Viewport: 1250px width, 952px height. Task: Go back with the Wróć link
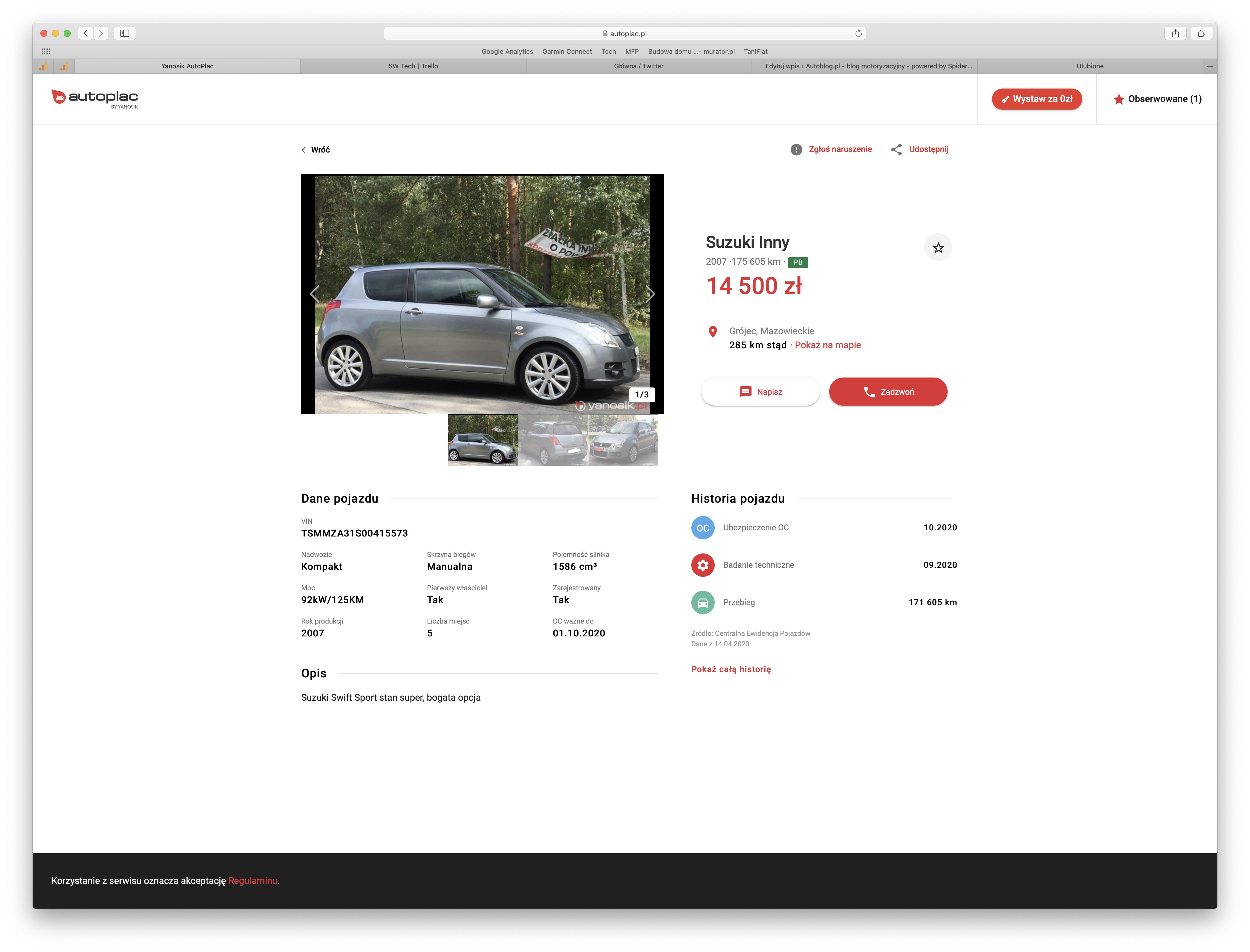[316, 150]
